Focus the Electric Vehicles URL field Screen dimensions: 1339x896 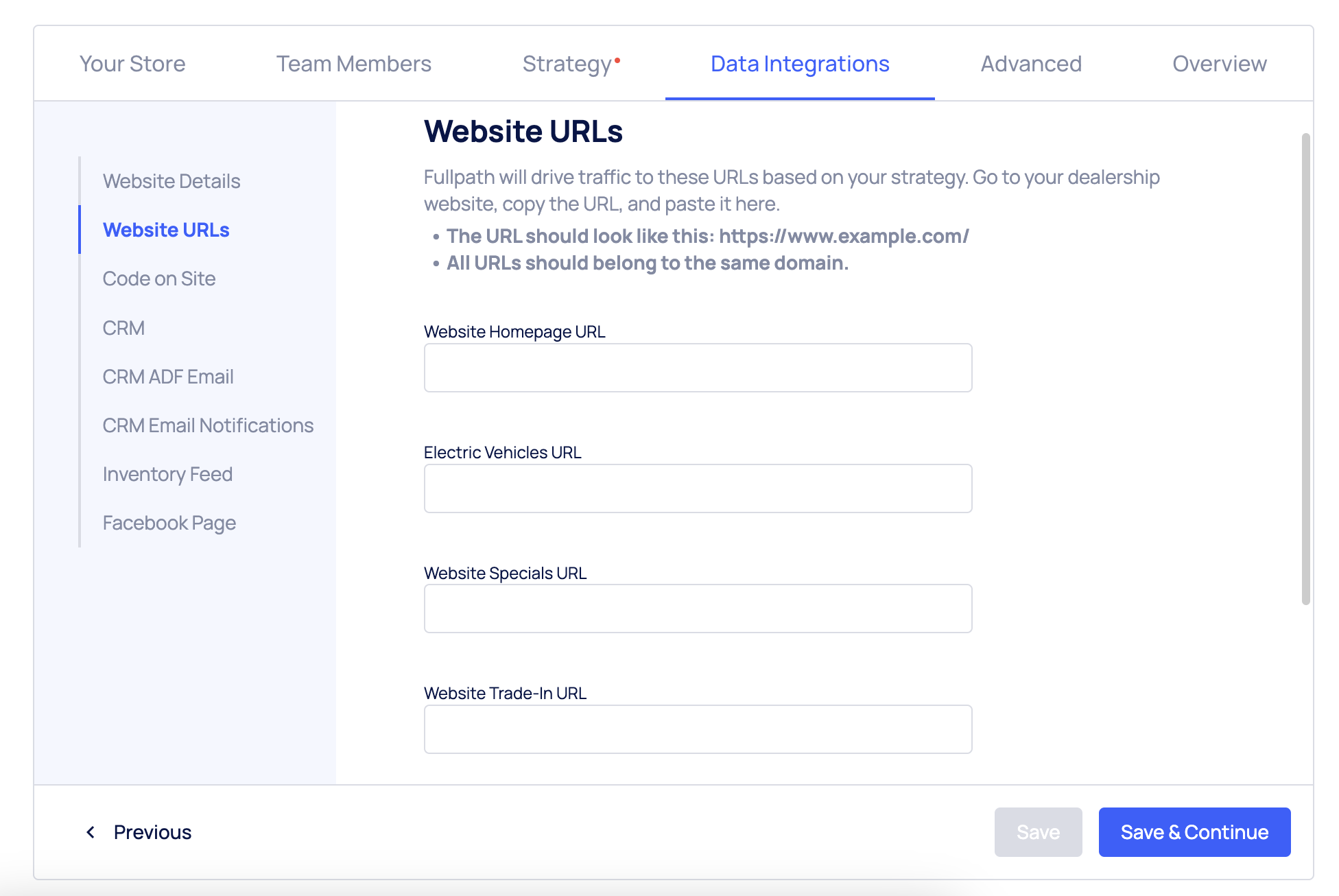pos(698,488)
